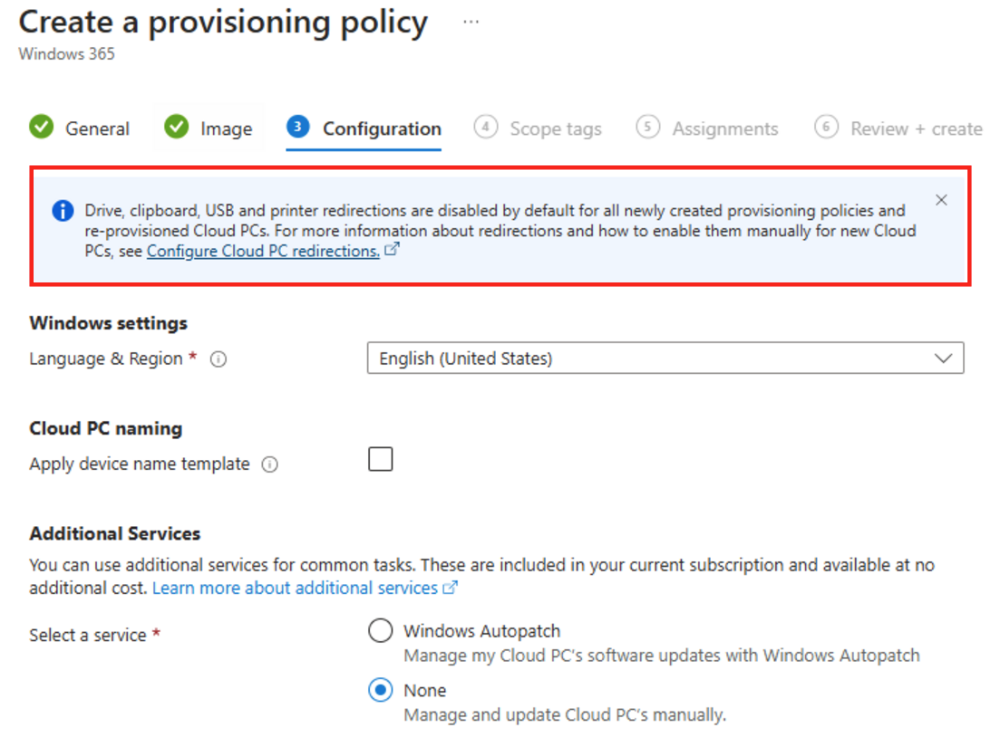
Task: Enable the Apply device name template checkbox
Action: pos(380,459)
